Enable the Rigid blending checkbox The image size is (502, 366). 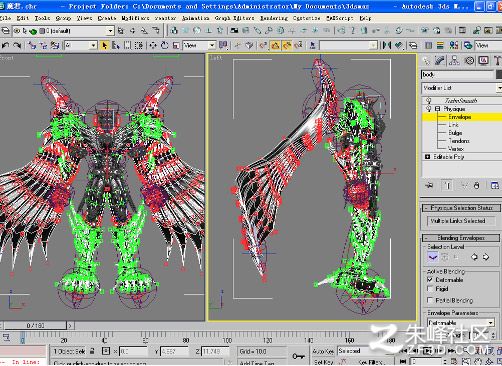[x=430, y=289]
